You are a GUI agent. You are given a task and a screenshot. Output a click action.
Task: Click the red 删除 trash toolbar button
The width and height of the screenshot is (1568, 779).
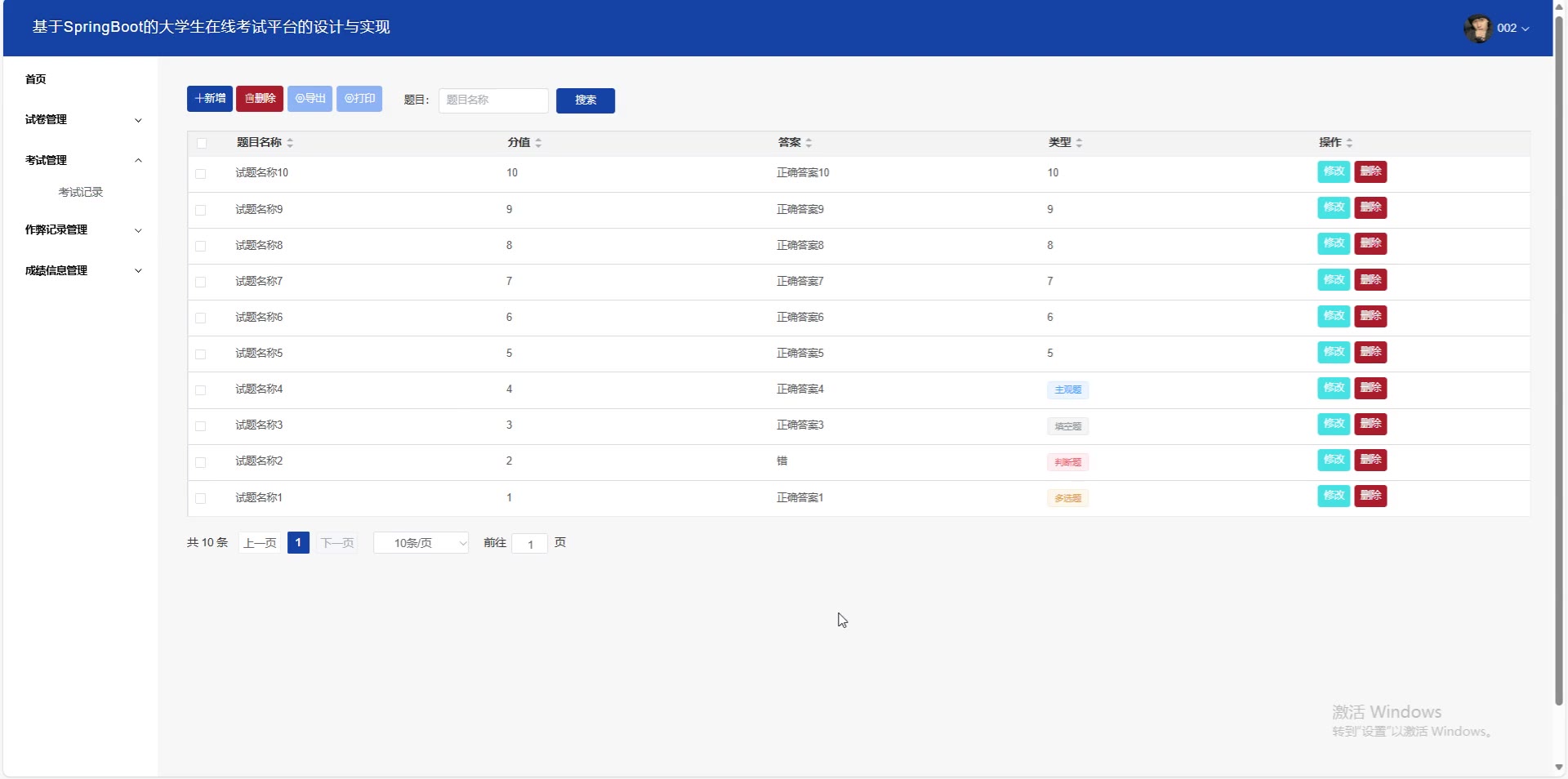(x=260, y=99)
